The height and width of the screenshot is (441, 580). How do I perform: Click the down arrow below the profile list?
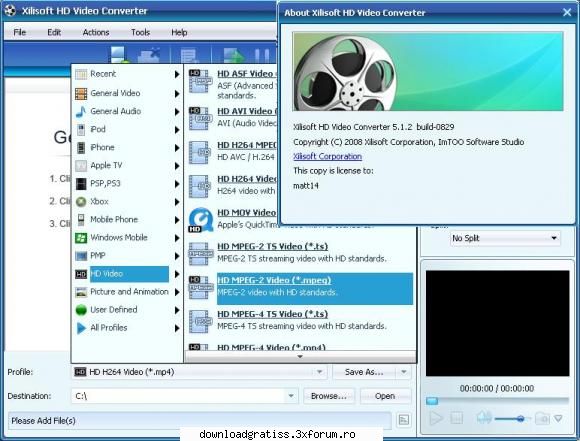(x=300, y=357)
